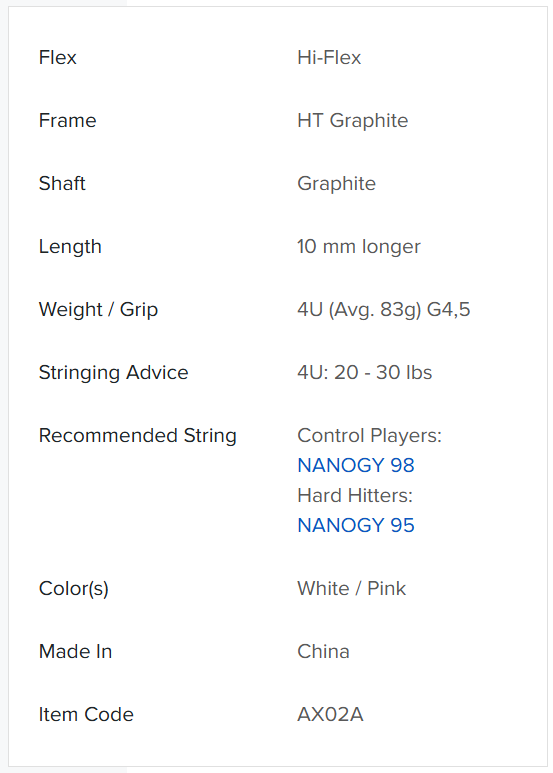553x773 pixels.
Task: Click the Shaft label
Action: pos(62,183)
